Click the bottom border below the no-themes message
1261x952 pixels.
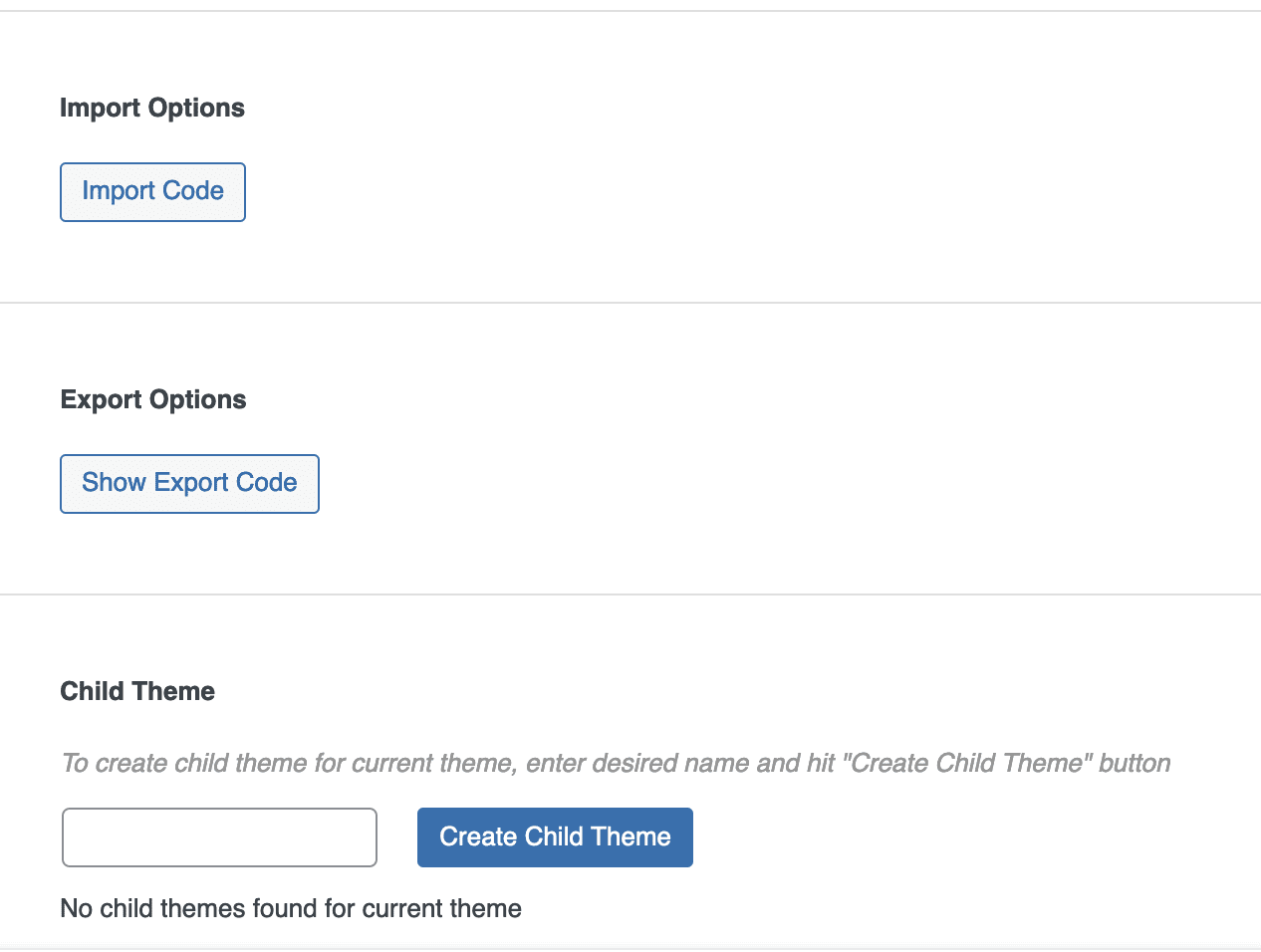tap(630, 948)
